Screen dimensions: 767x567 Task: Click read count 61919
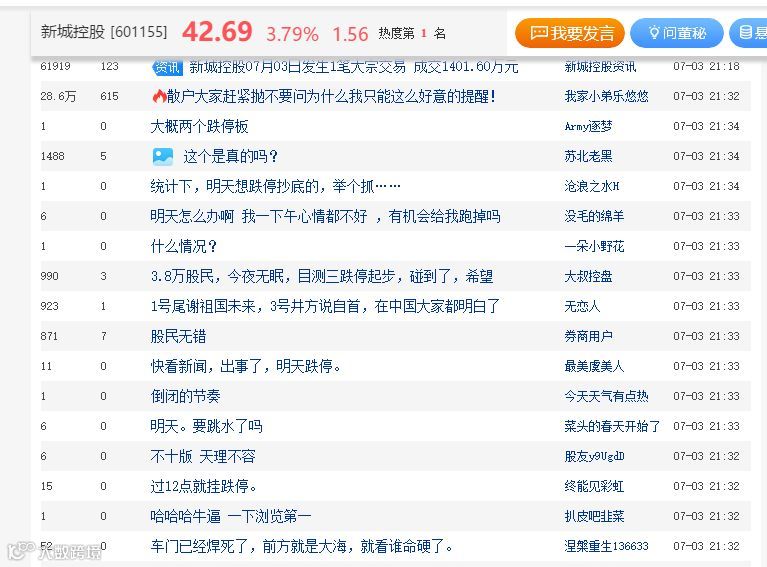(55, 66)
